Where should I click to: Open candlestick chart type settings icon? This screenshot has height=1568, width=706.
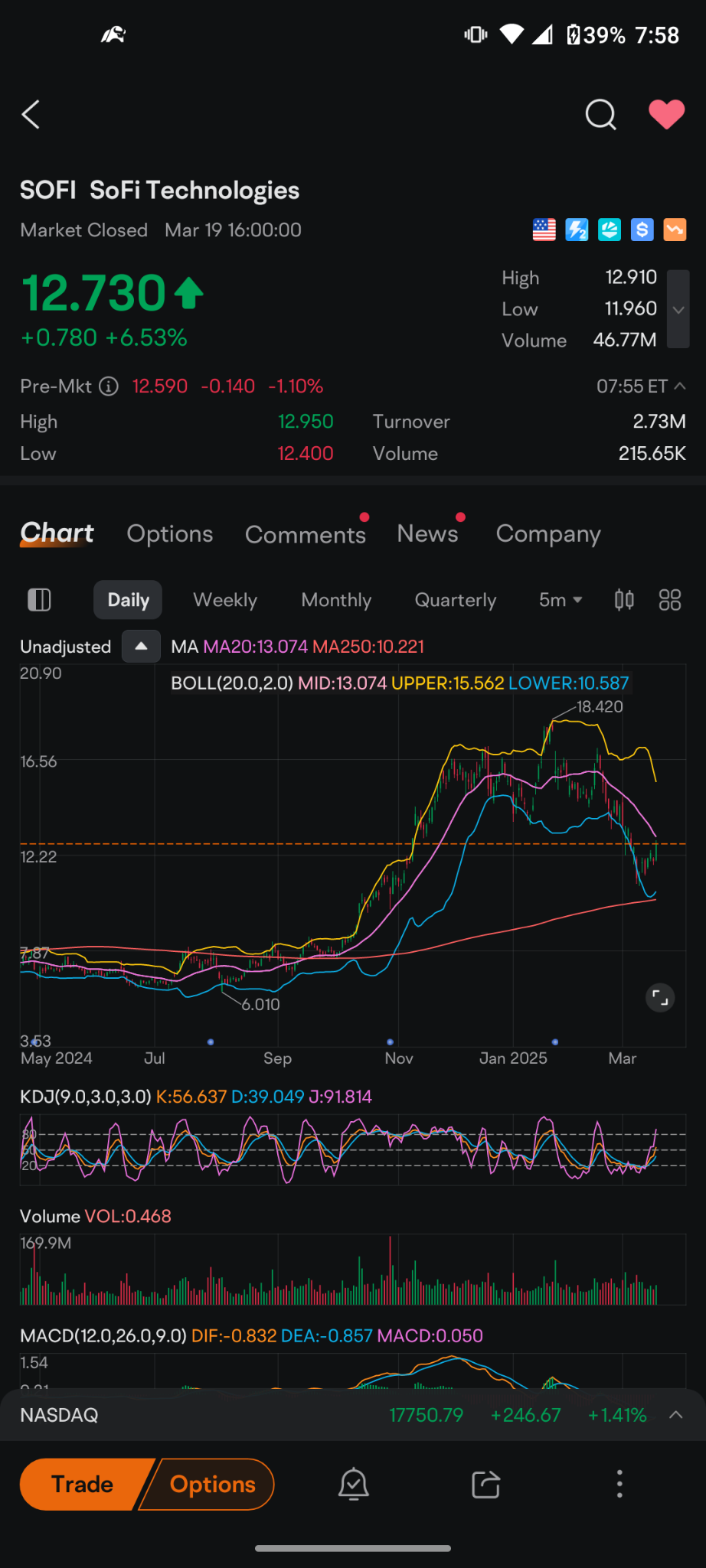[624, 600]
